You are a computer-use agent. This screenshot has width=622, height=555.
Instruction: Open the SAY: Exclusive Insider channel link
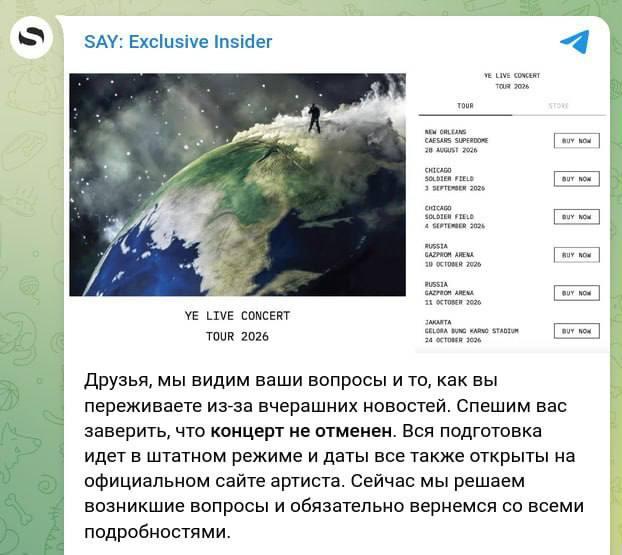(x=178, y=42)
